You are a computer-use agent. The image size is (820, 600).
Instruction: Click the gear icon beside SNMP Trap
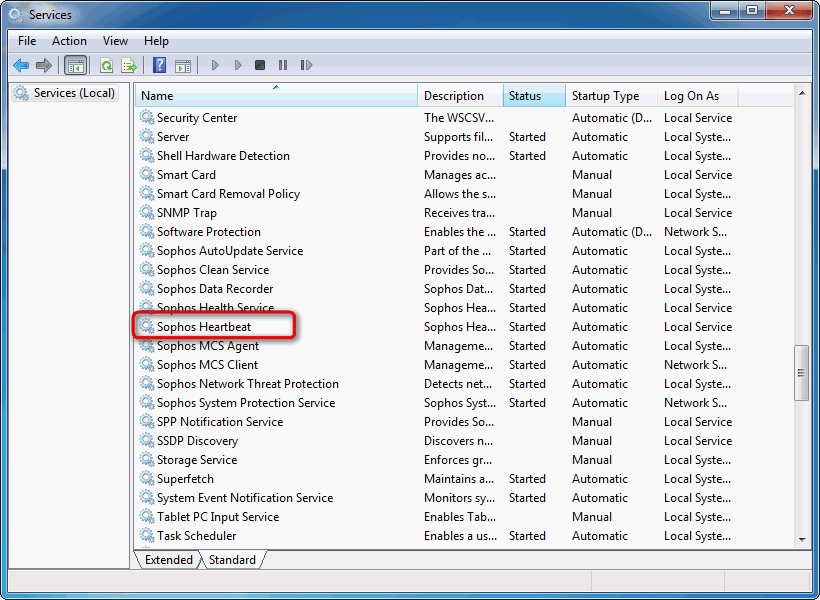(x=147, y=212)
